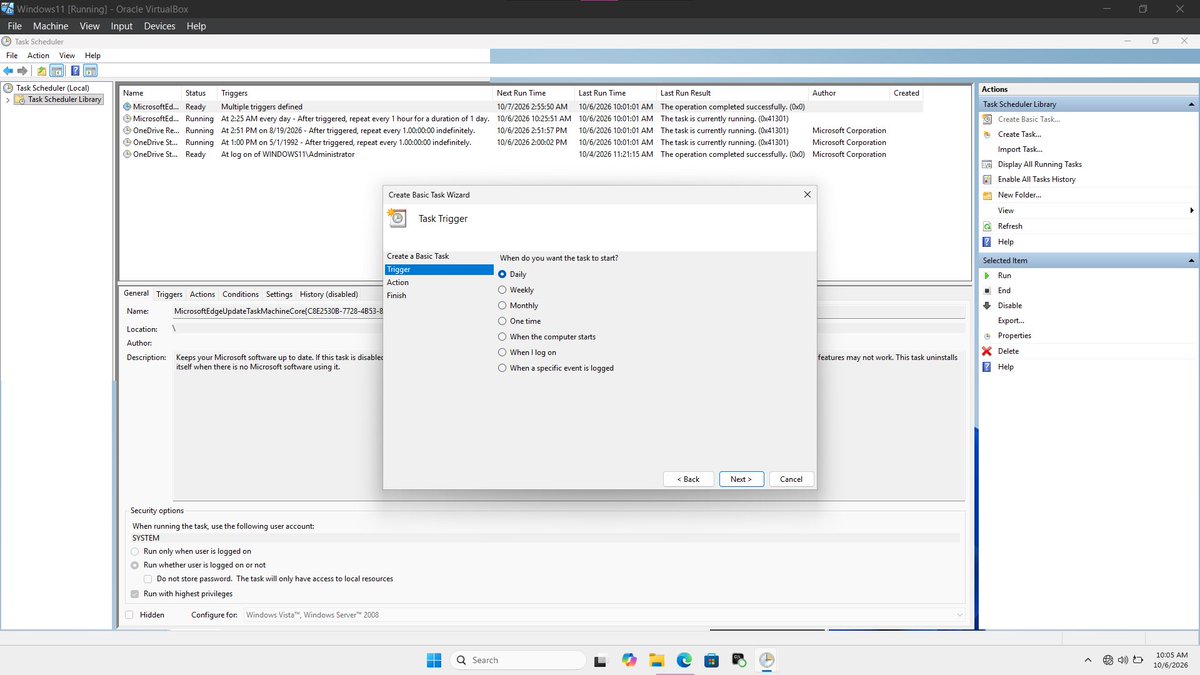1200x675 pixels.
Task: Click the Next button in wizard
Action: point(742,479)
